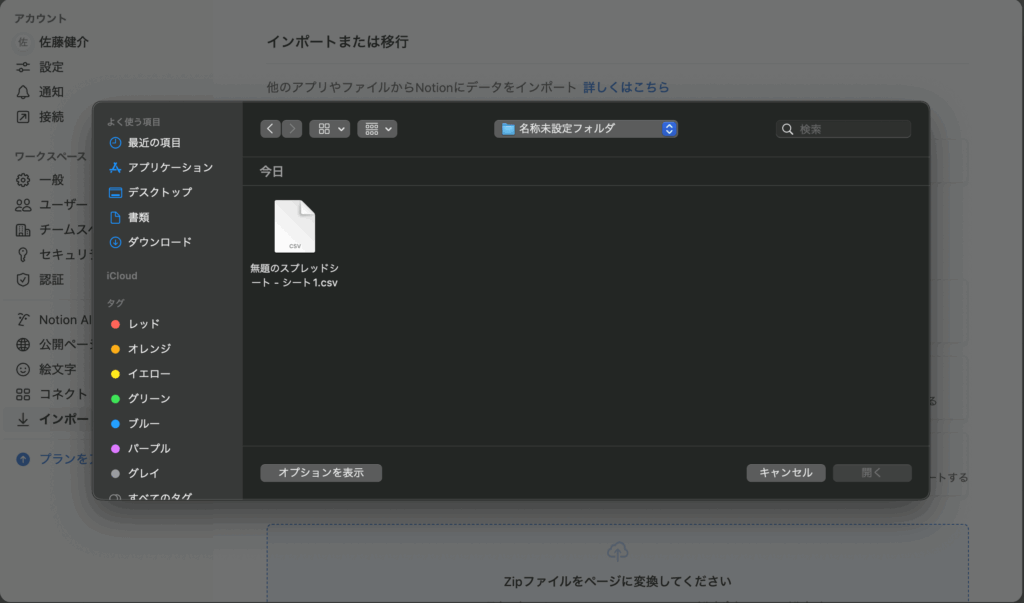Select 通知 in the Notion sidebar
The image size is (1024, 603).
(x=51, y=92)
